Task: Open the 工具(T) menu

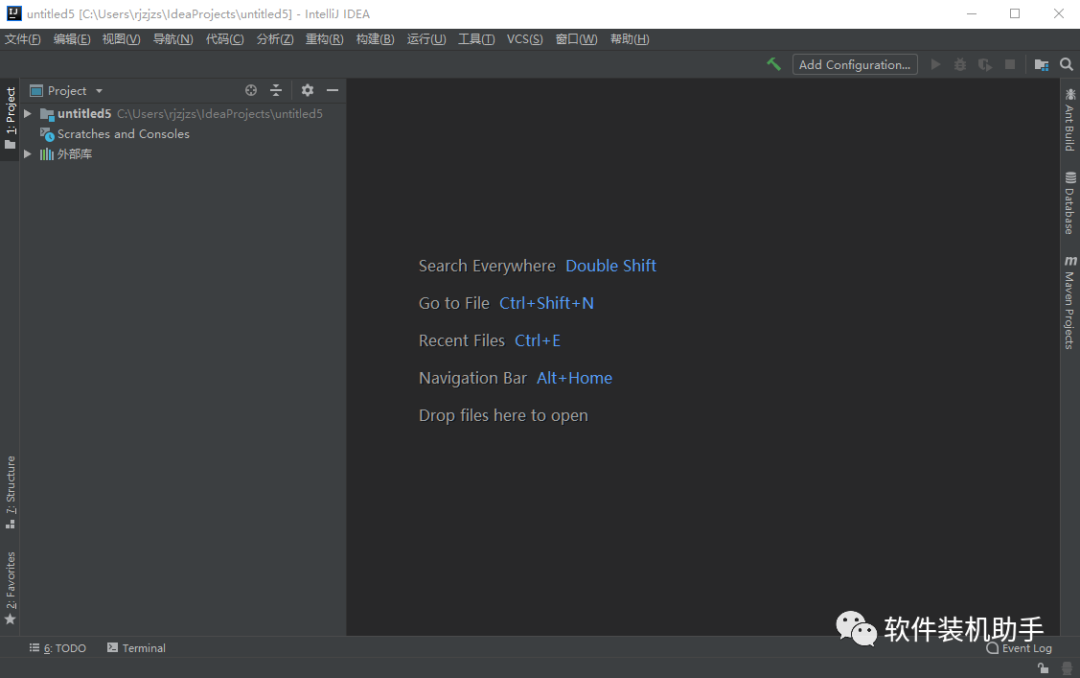Action: 477,39
